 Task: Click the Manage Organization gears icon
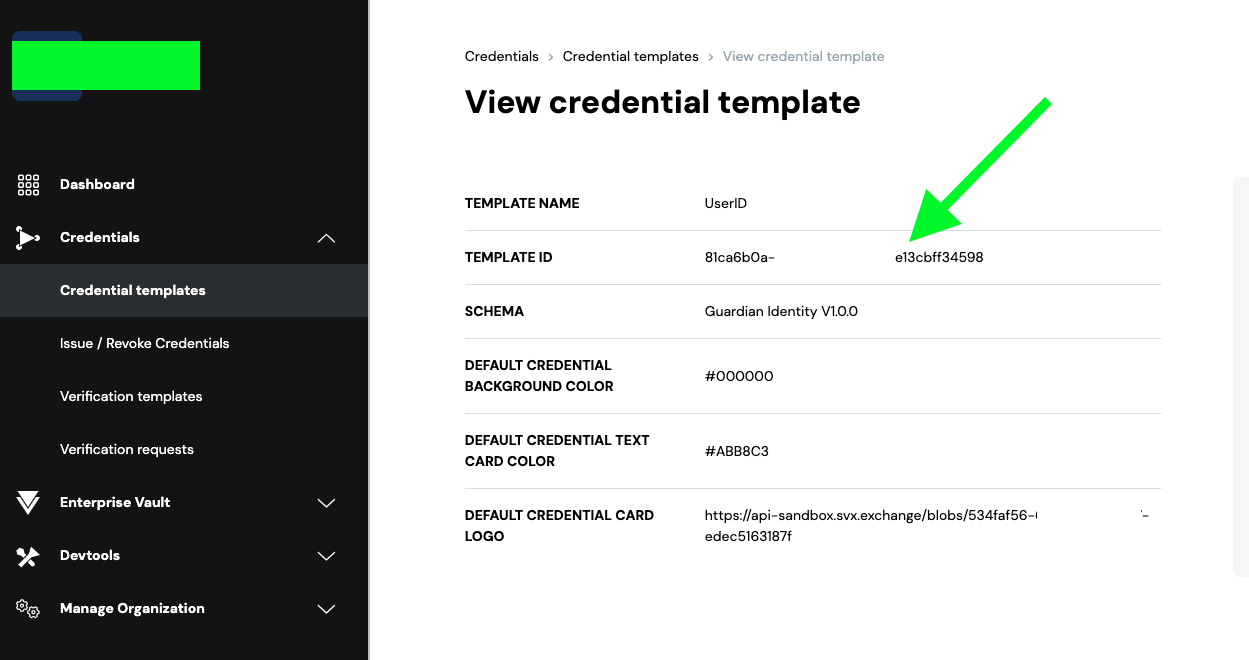pos(28,609)
